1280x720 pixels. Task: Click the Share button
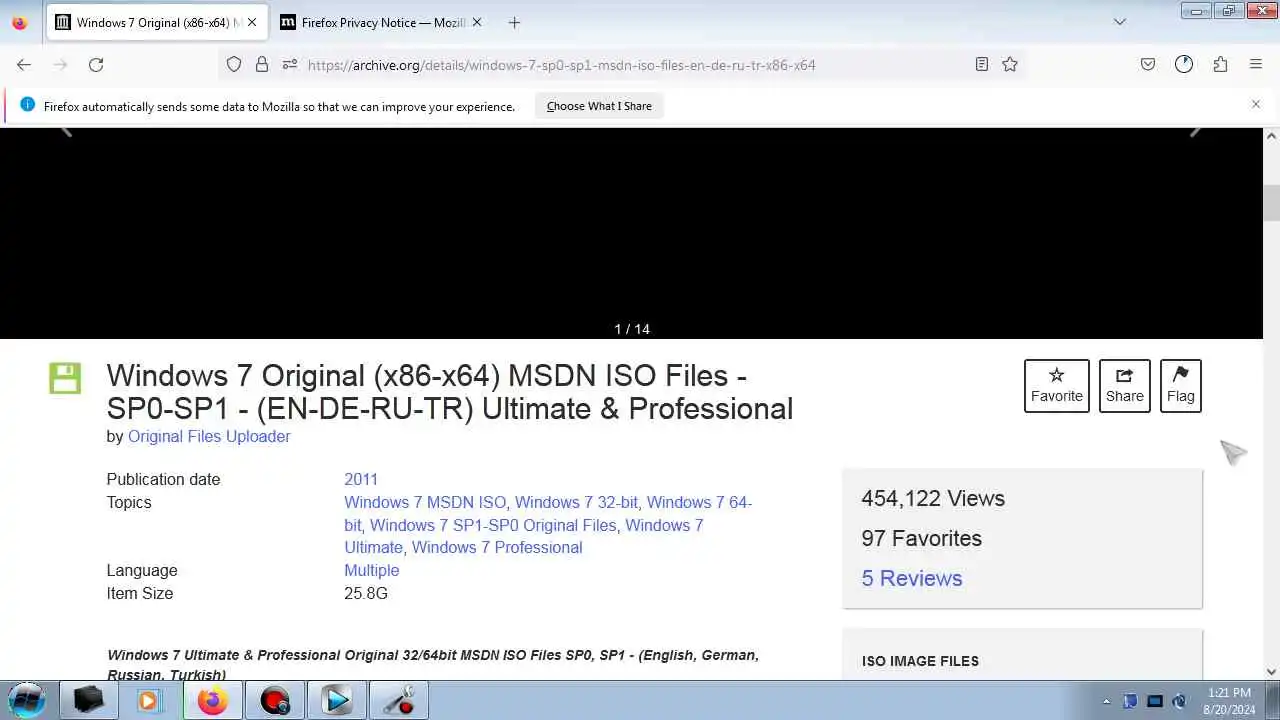1124,386
